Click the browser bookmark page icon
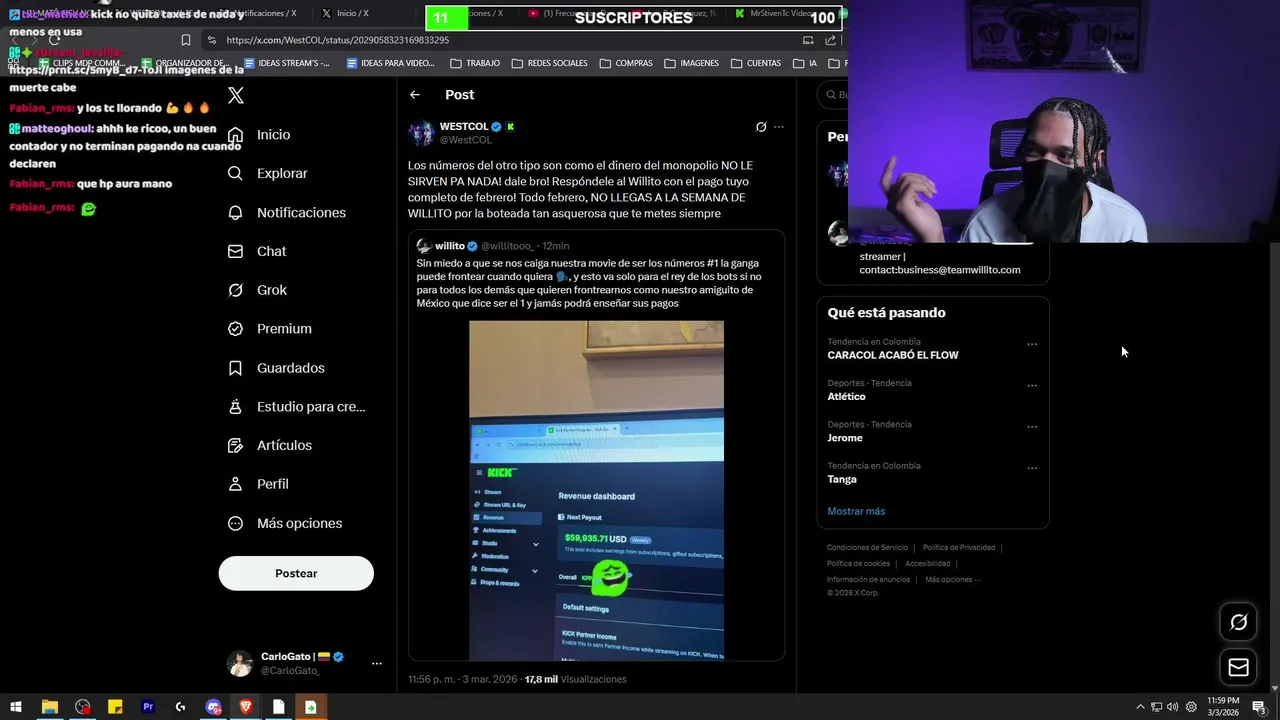This screenshot has width=1280, height=720. tap(186, 40)
